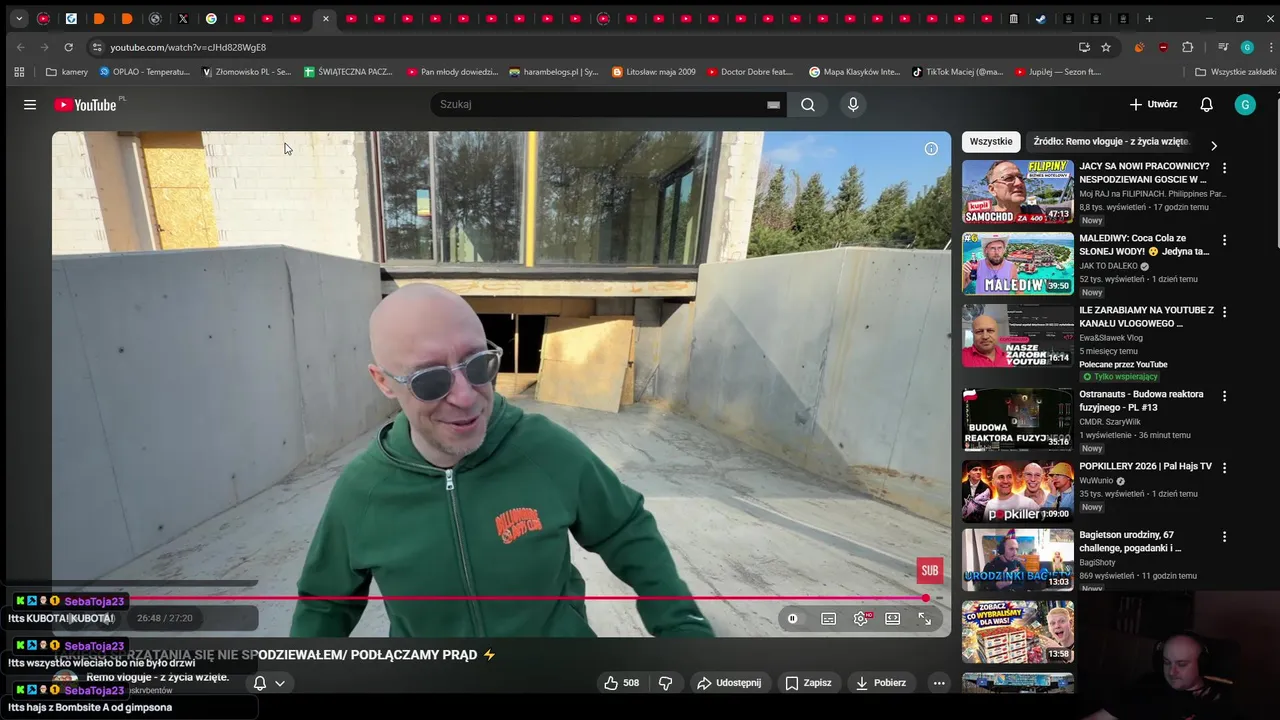Open options for JACY SA NOWI PRACOWNICY video
Screen dimensions: 1280x720
(1224, 168)
